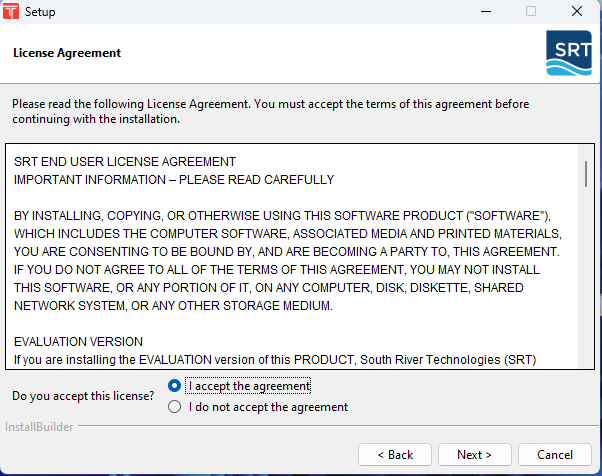Proceed by clicking Next

476,455
